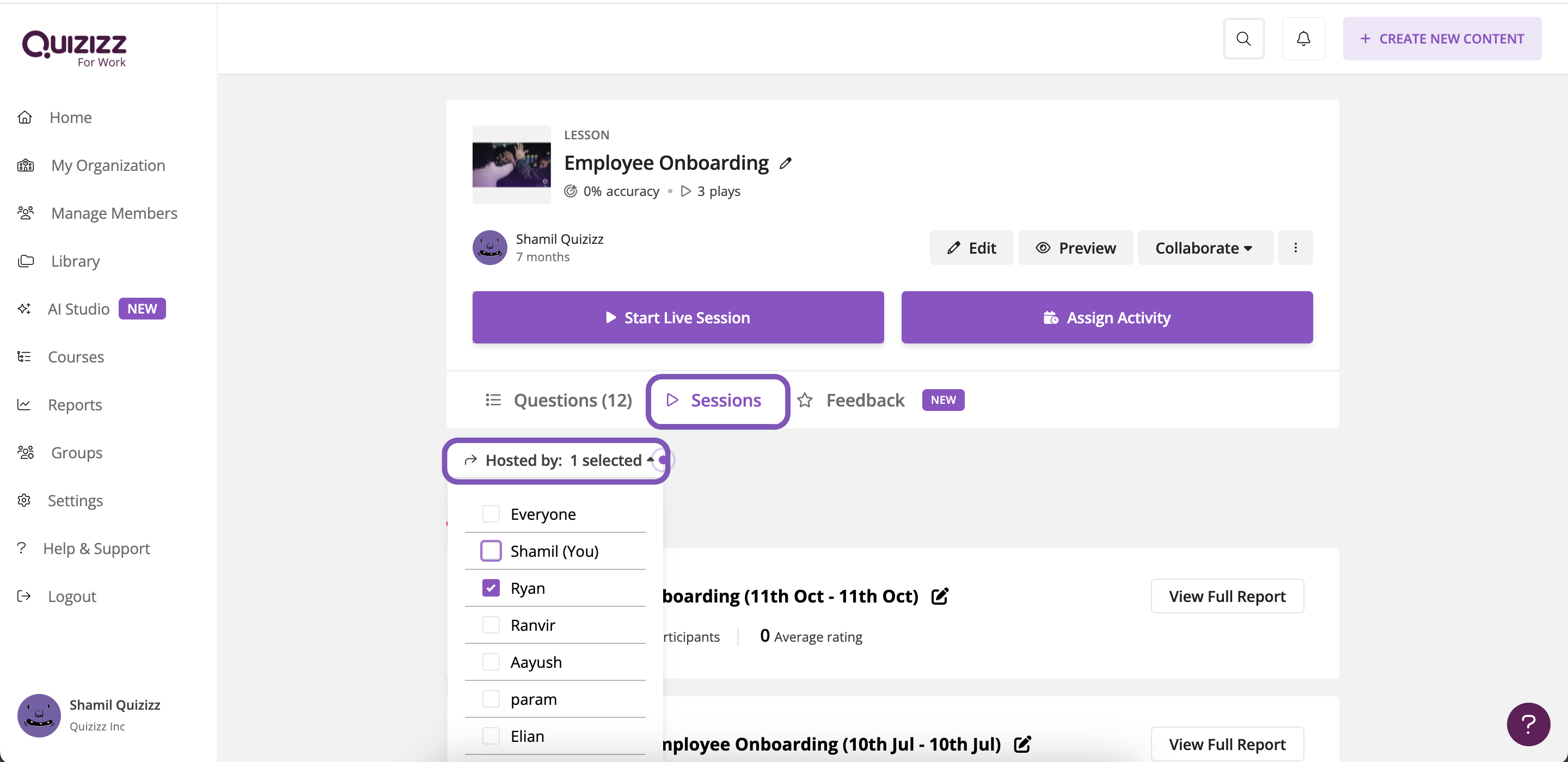Screen dimensions: 1568x762
Task: Check the Aayush checkbox
Action: pyautogui.click(x=491, y=662)
